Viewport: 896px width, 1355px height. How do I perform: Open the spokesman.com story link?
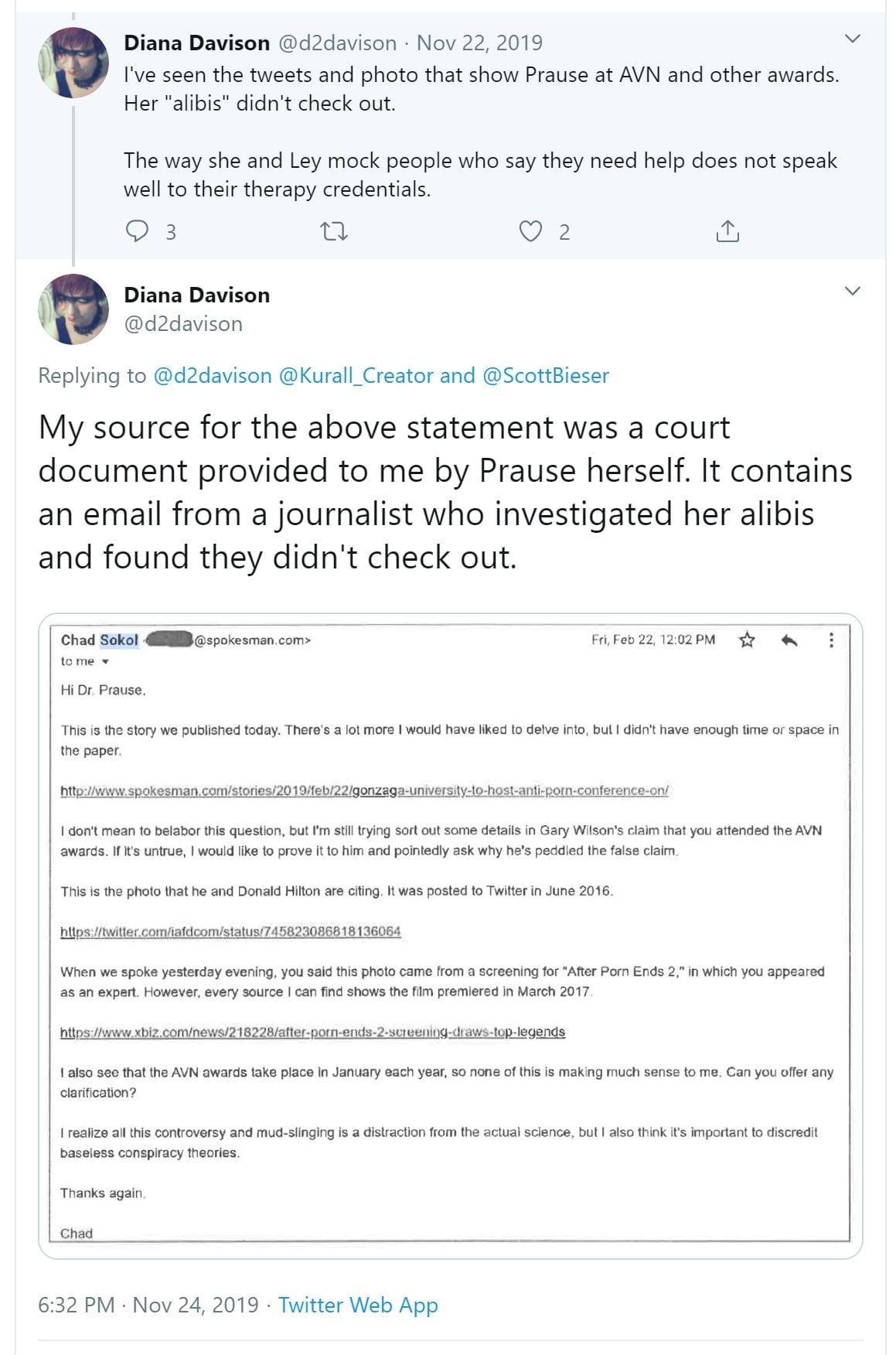pos(364,790)
